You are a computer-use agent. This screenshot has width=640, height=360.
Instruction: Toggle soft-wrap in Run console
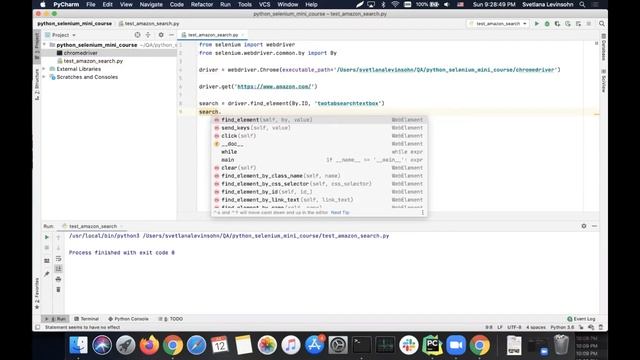tap(58, 258)
